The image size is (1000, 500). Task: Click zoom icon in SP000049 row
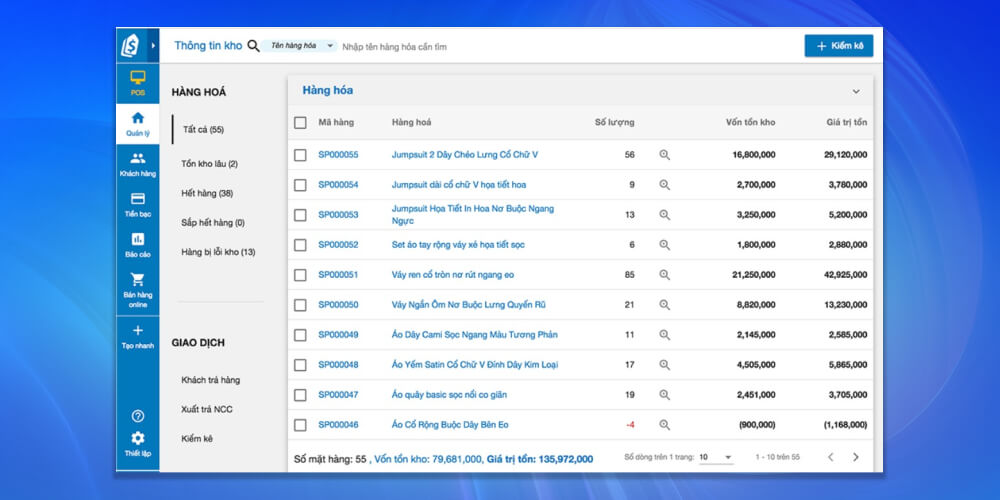pyautogui.click(x=665, y=335)
